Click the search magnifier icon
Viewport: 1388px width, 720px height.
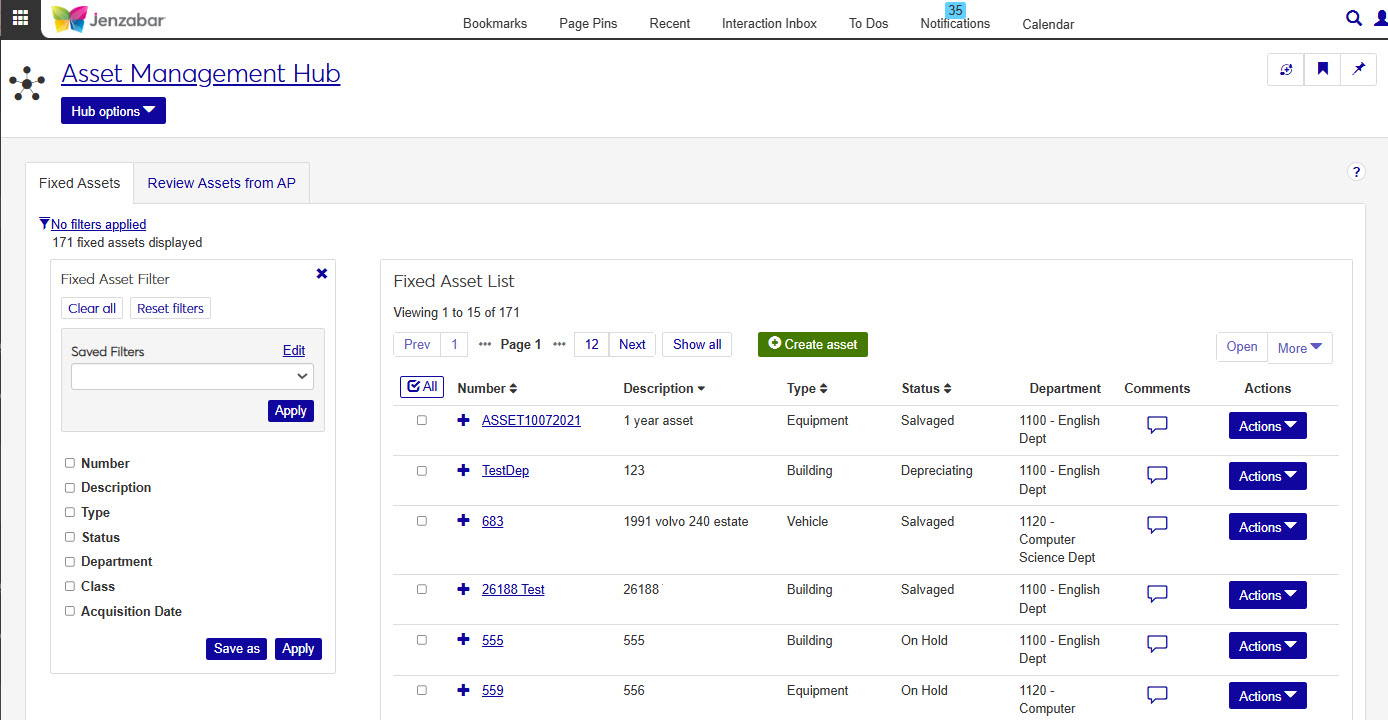1354,18
